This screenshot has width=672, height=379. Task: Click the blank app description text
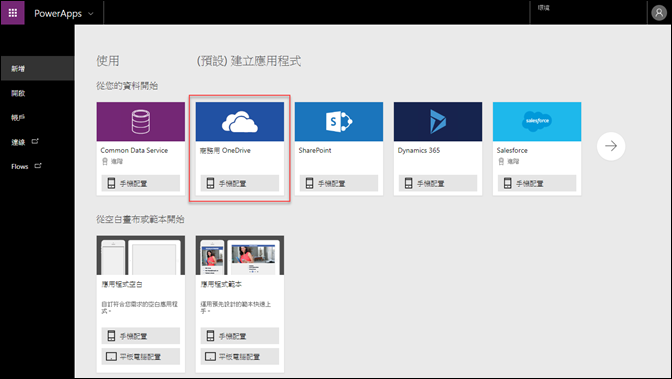pyautogui.click(x=139, y=307)
